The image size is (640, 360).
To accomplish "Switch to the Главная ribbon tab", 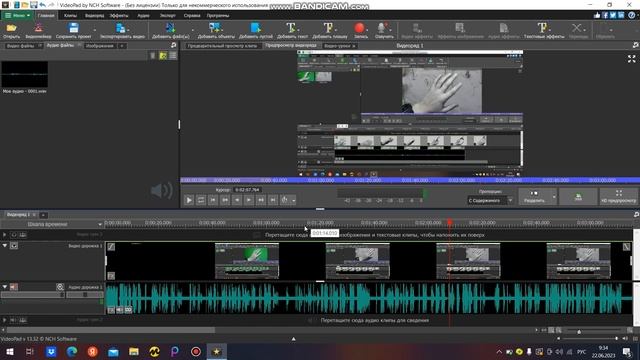I will coord(46,16).
